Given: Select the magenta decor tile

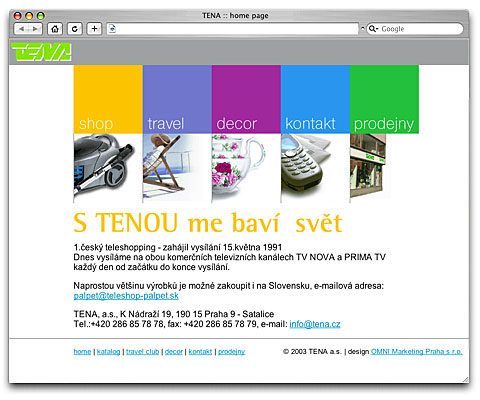Looking at the screenshot, I should click(x=246, y=99).
